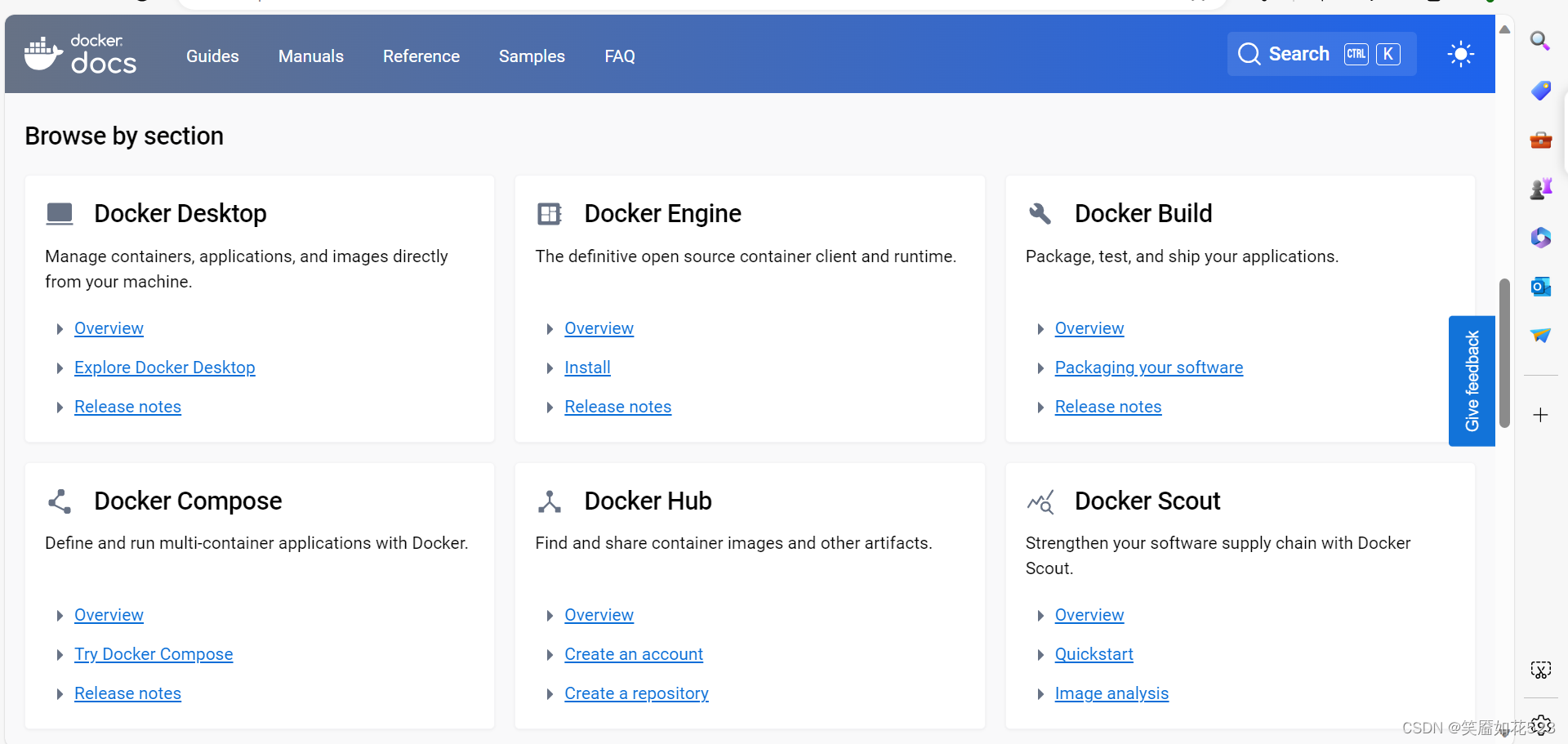Click the Docker Desktop card heading
1568x744 pixels.
click(x=180, y=213)
